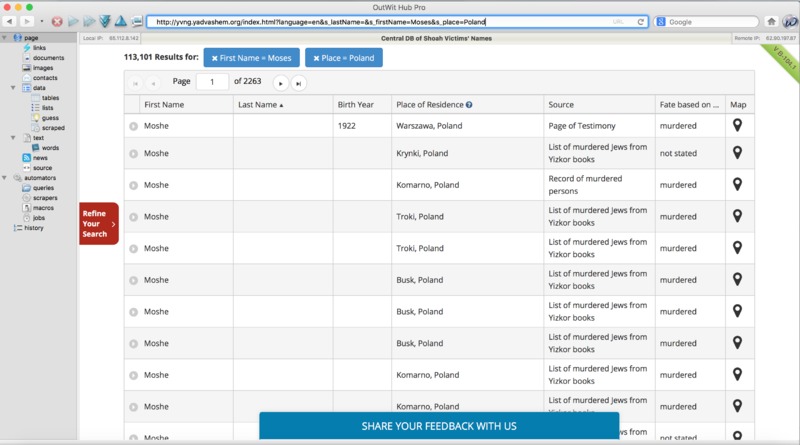The height and width of the screenshot is (445, 800).
Task: Collapse the automators tree node
Action: pos(5,178)
